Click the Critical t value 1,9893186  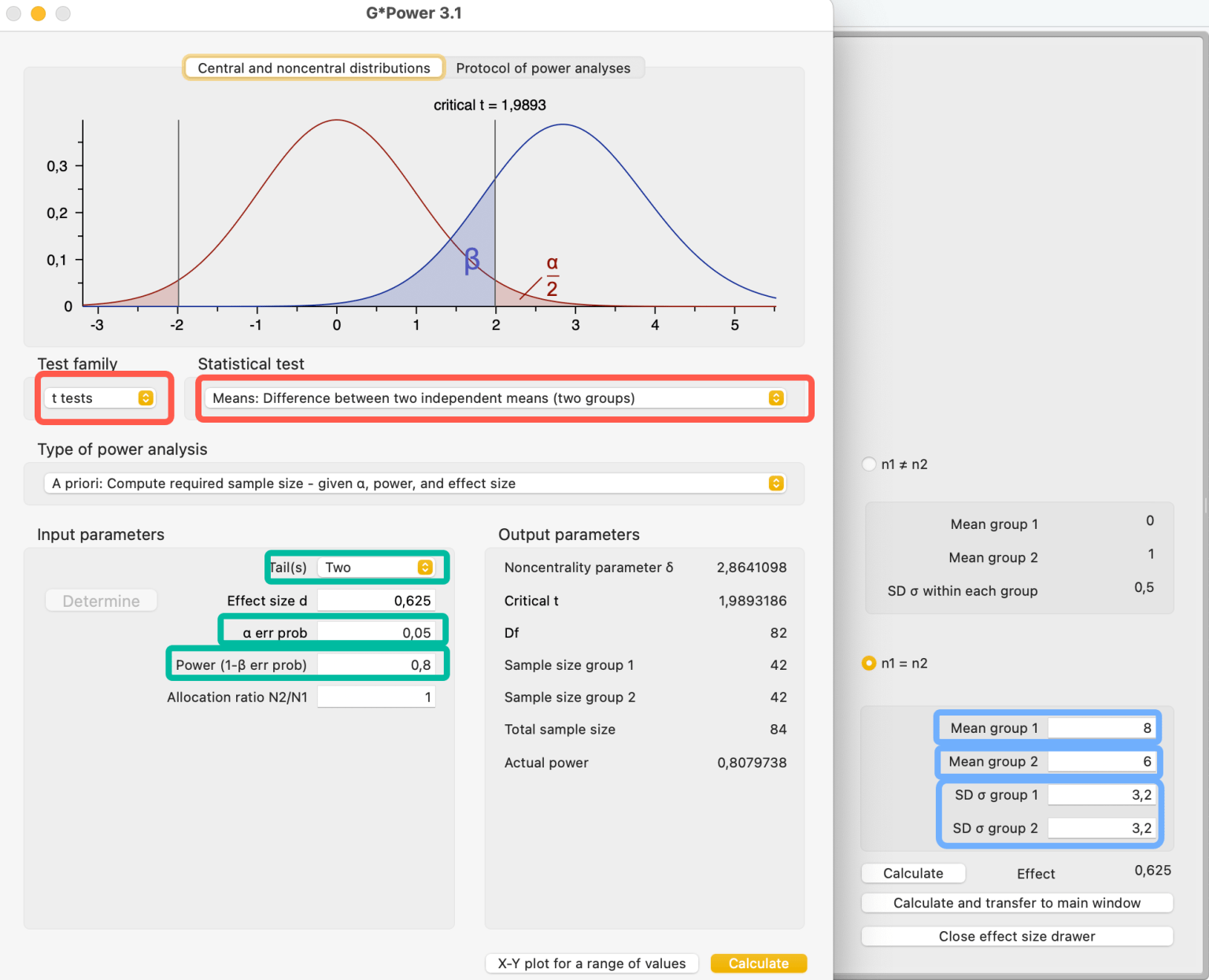[x=752, y=601]
